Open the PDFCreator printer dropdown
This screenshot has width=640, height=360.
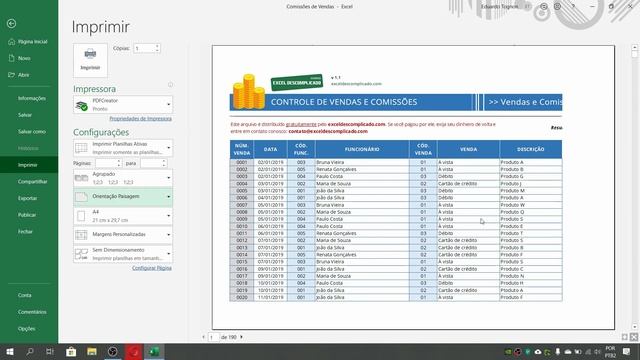(123, 104)
